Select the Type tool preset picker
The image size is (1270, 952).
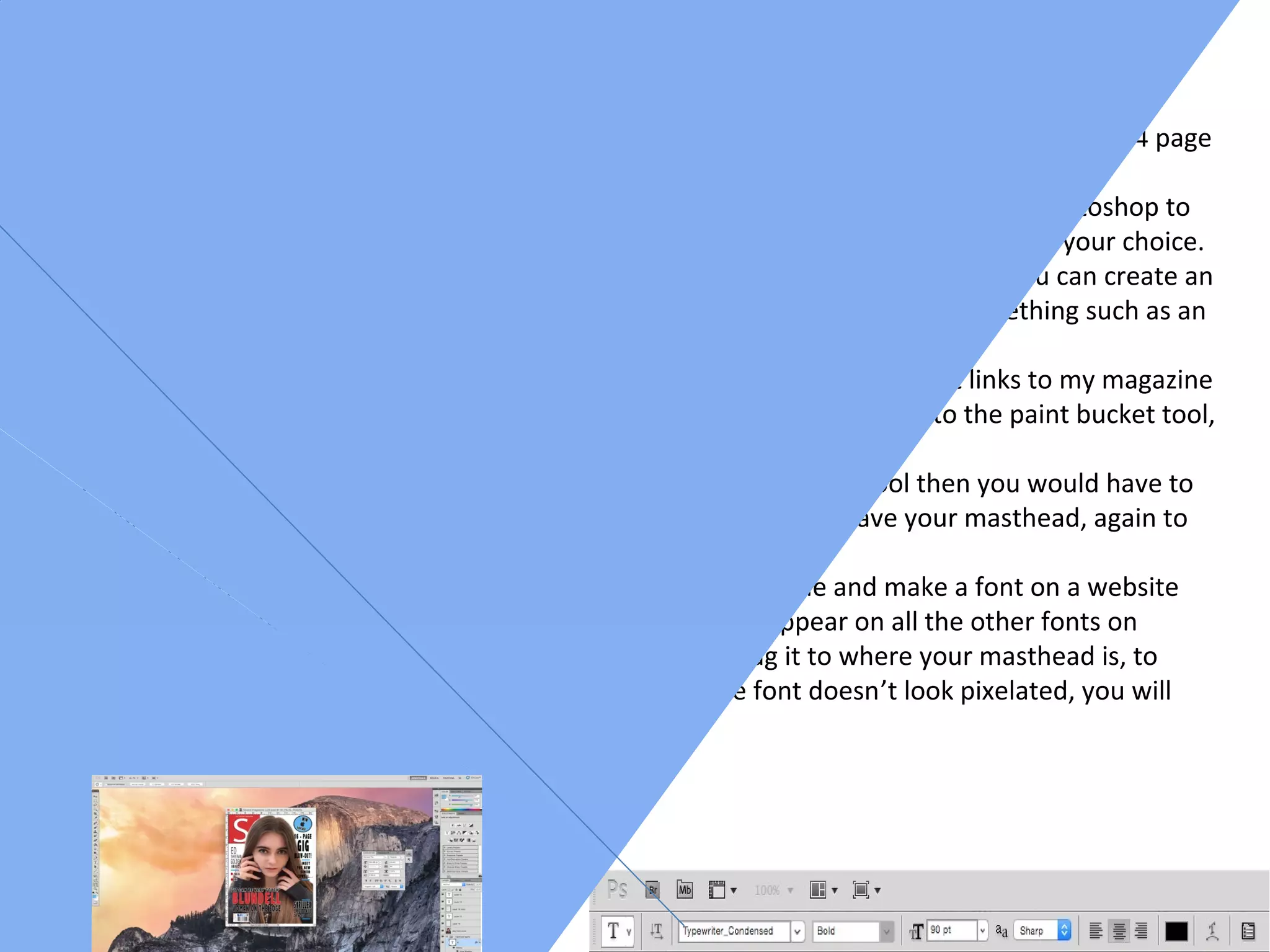coord(618,931)
